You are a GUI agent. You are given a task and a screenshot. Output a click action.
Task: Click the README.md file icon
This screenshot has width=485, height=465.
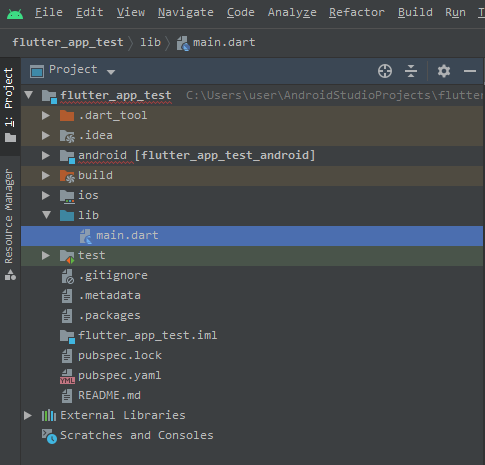click(67, 396)
